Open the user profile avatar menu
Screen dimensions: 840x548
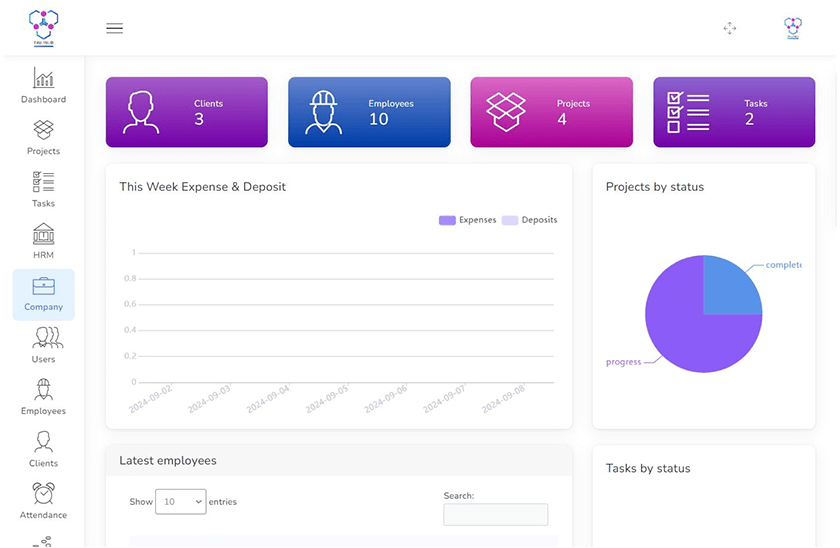(792, 28)
